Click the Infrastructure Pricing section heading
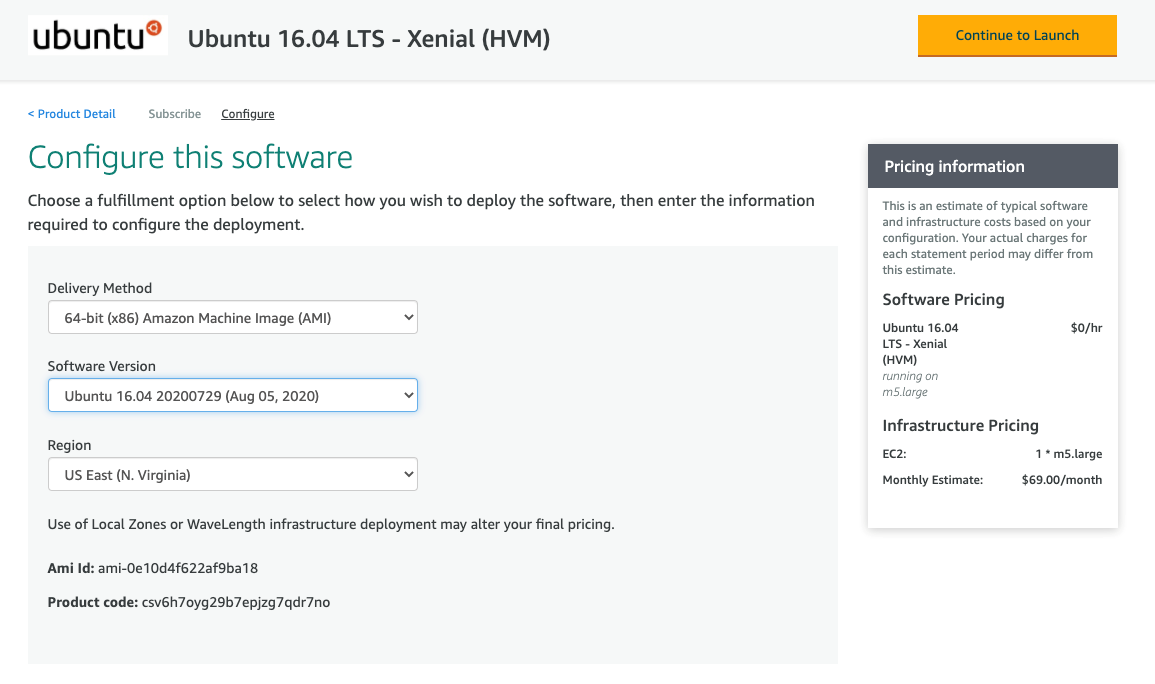Viewport: 1155px width, 684px height. [960, 425]
